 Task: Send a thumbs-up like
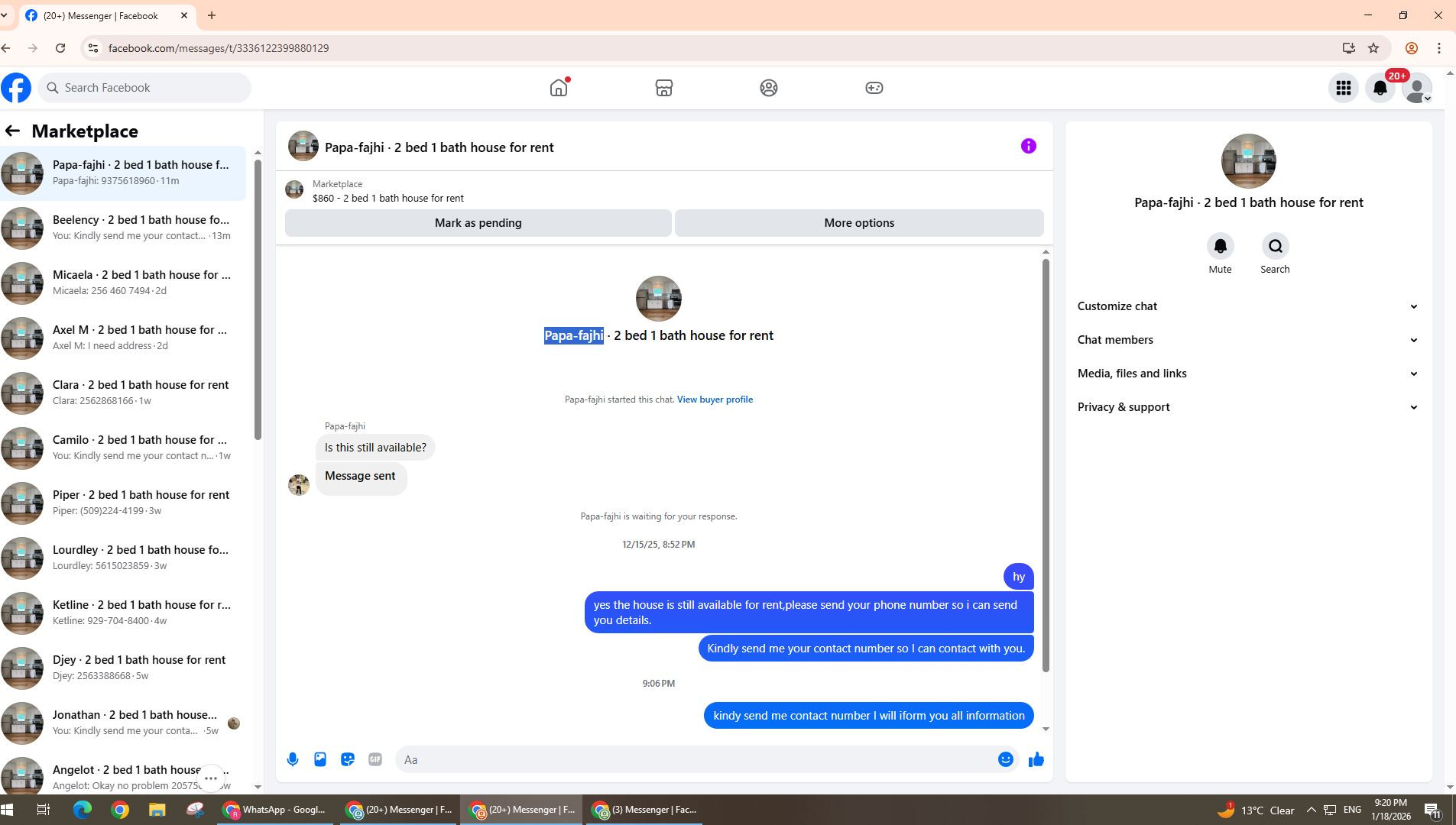click(1036, 759)
